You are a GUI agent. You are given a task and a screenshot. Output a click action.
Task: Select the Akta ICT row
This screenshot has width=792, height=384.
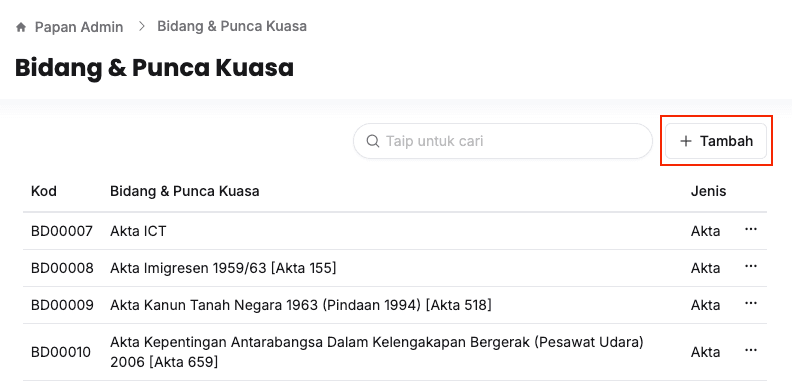(x=394, y=231)
